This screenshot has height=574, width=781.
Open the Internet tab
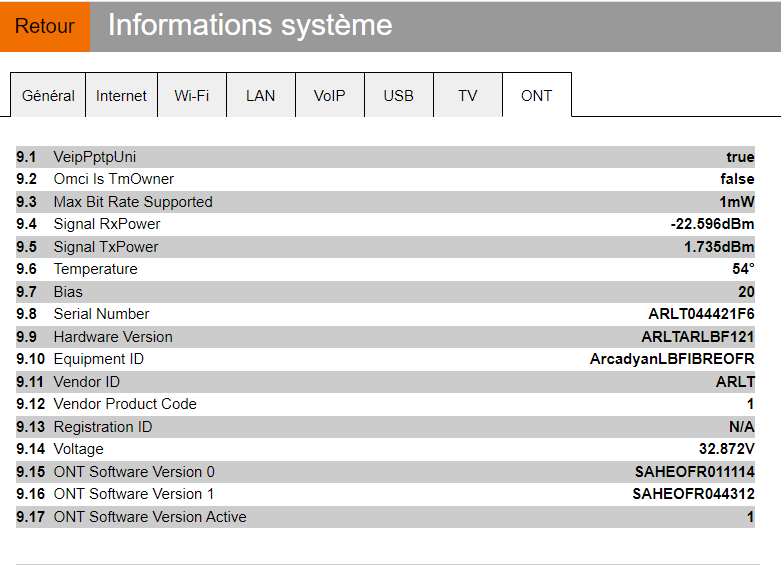point(121,96)
